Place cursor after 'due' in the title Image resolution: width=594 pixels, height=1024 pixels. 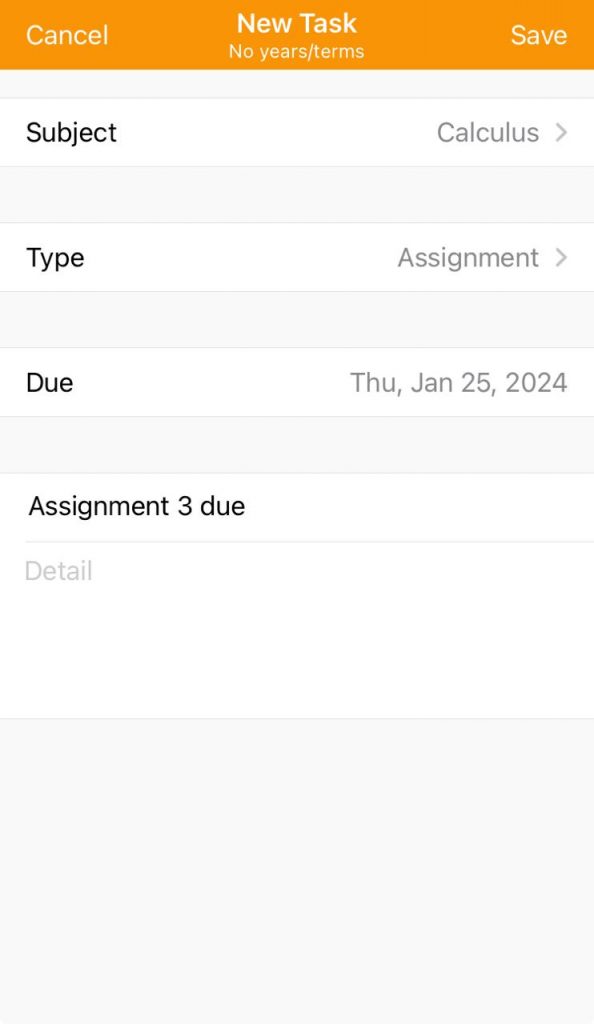pos(245,506)
